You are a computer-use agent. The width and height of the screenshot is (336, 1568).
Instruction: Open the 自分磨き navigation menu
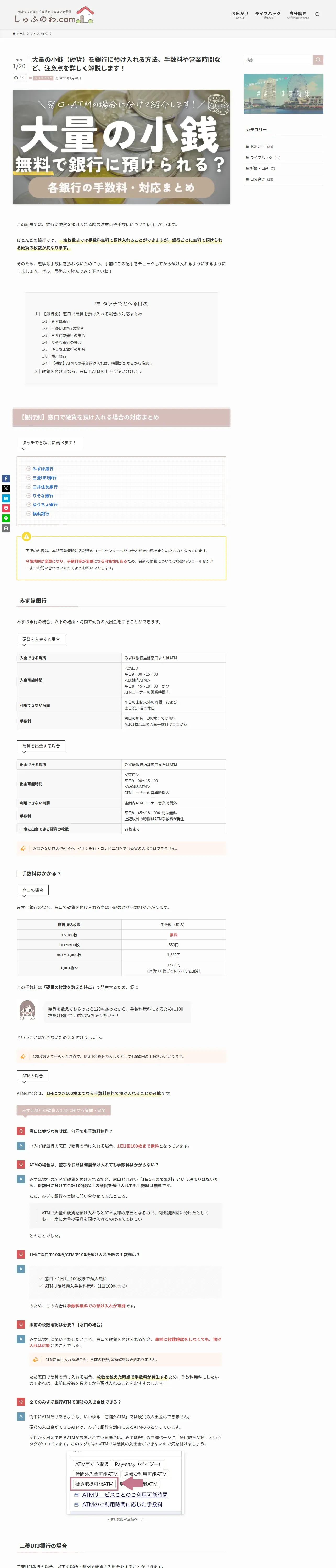click(x=298, y=15)
